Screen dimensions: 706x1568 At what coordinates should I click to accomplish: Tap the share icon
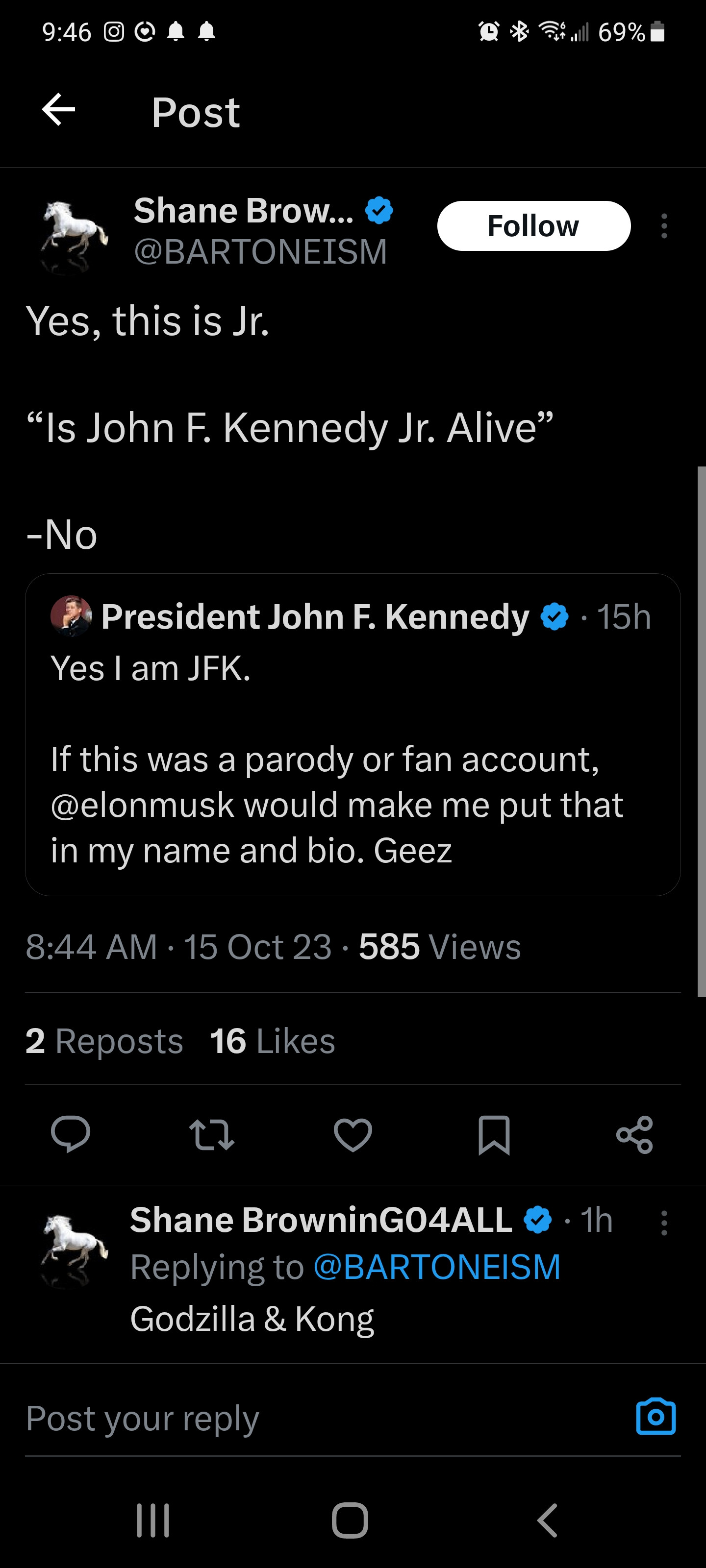click(635, 1135)
